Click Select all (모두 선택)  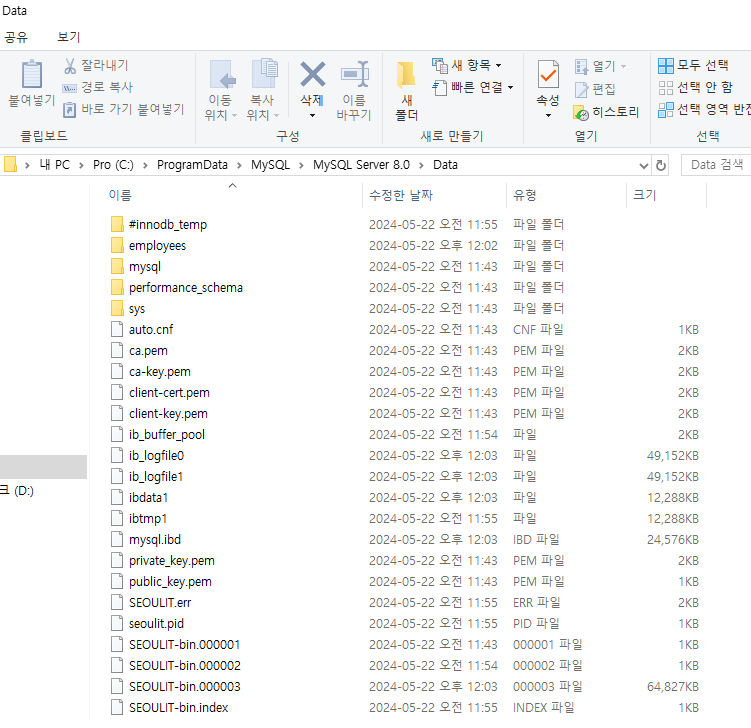(693, 66)
